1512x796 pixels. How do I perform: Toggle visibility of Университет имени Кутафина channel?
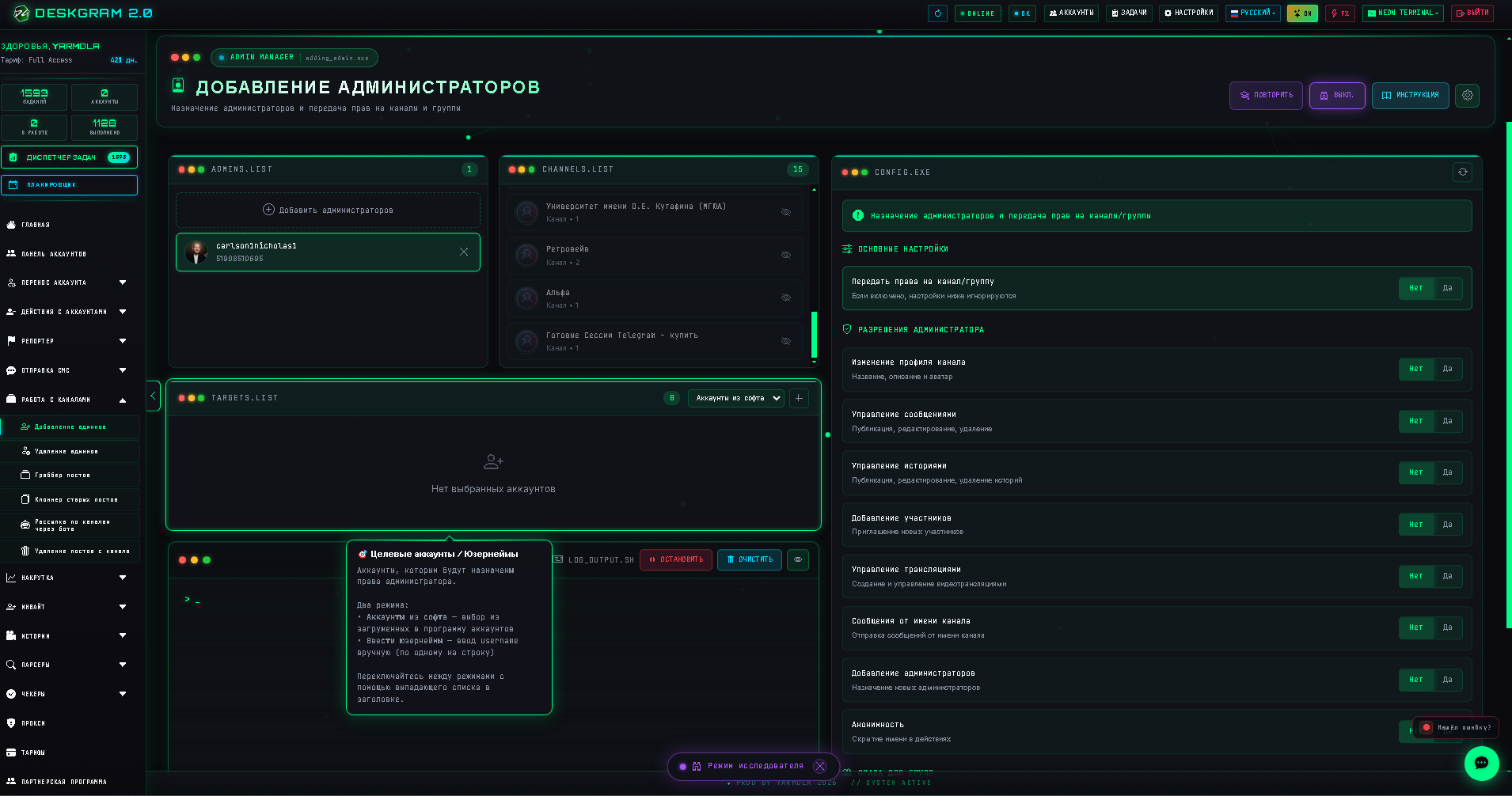[x=786, y=213]
